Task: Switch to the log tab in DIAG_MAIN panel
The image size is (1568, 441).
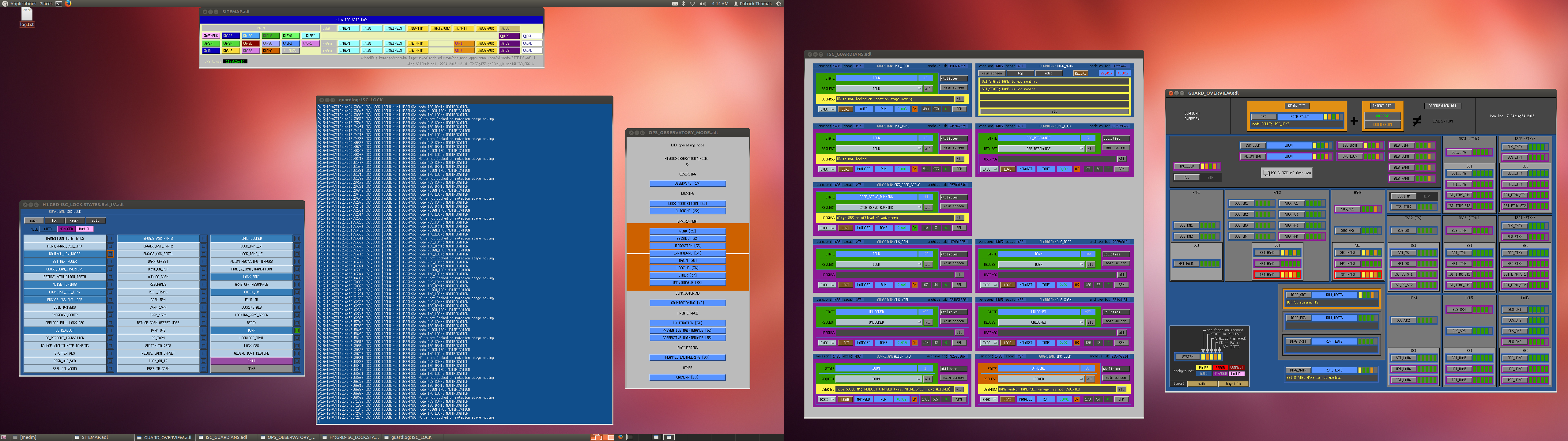Action: (x=1021, y=74)
